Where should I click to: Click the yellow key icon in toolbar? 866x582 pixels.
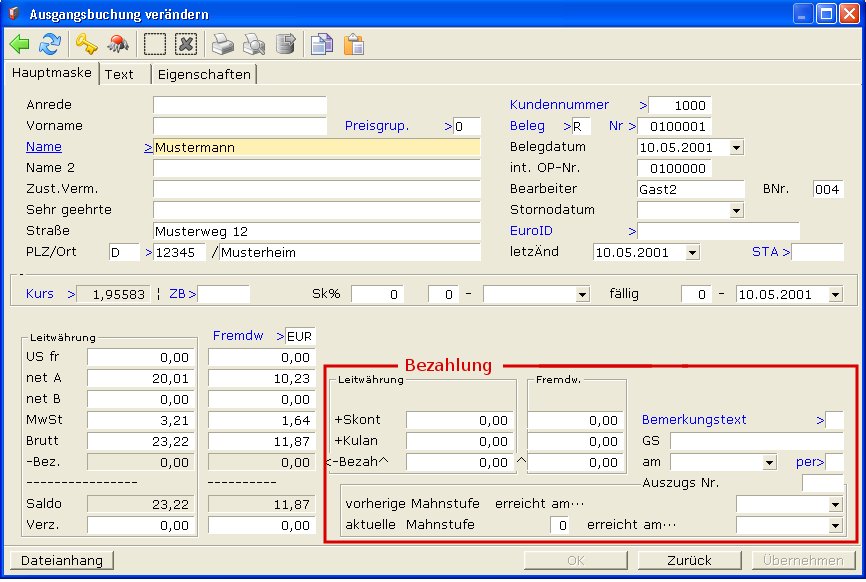coord(87,44)
